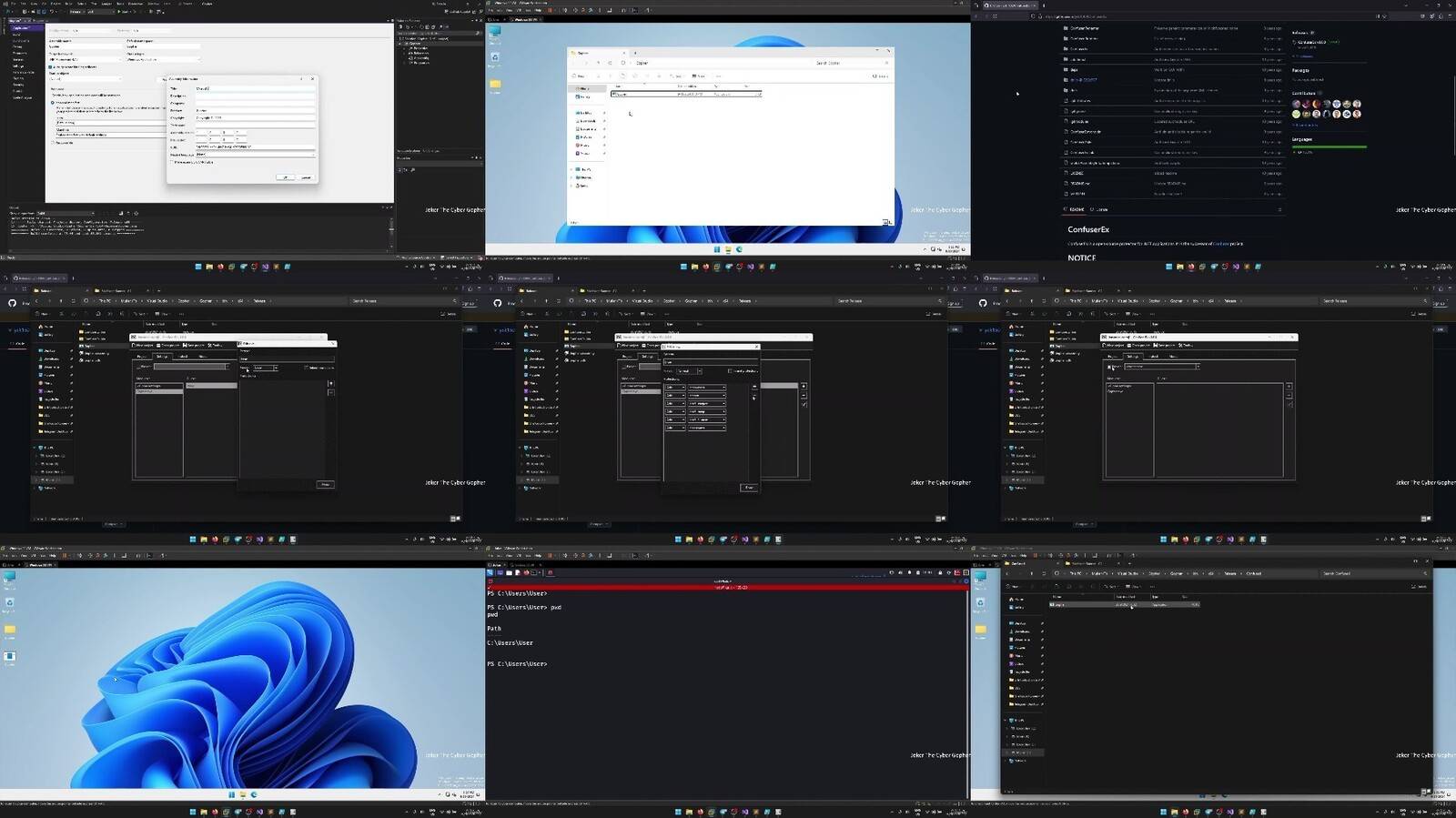Screen dimensions: 1456x818
Task: Click first contributor avatar on ConfuserEx GitHub page
Action: [1297, 104]
